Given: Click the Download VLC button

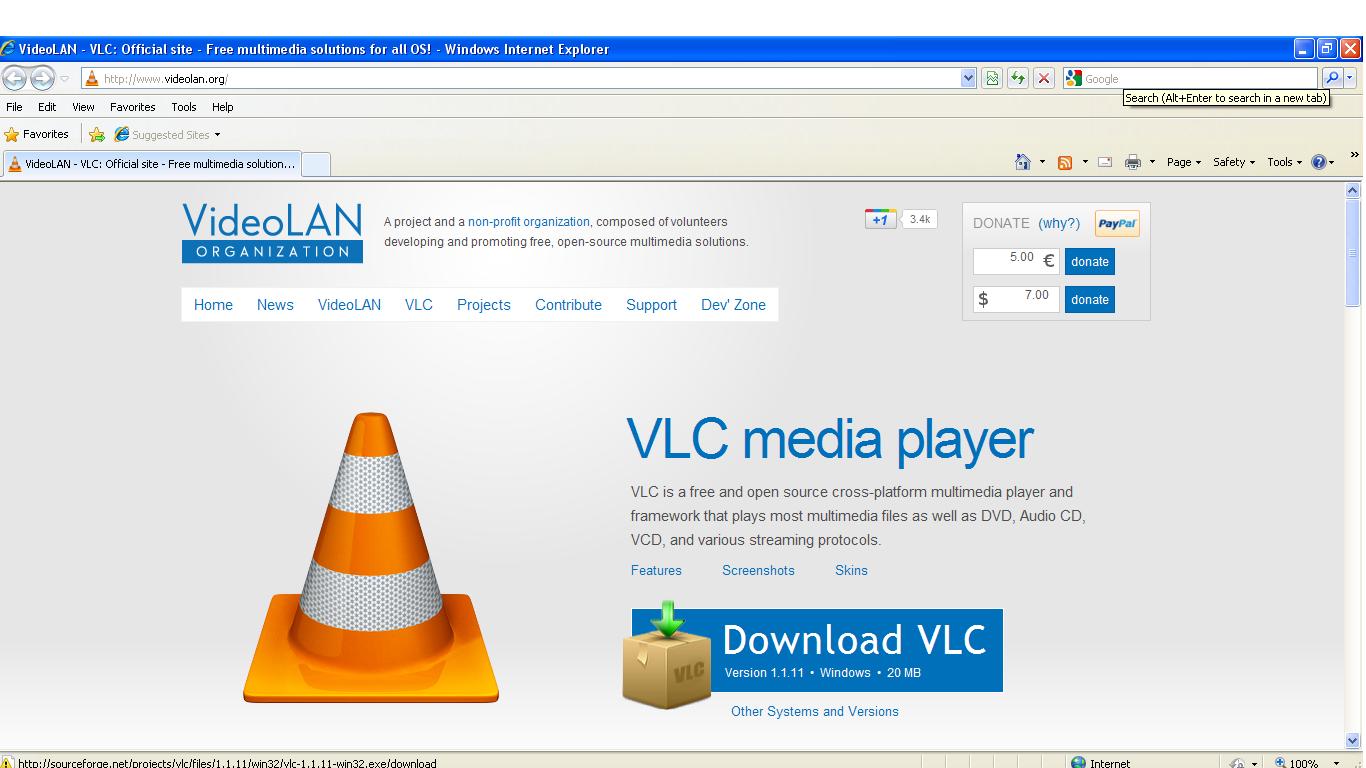Looking at the screenshot, I should (x=817, y=650).
